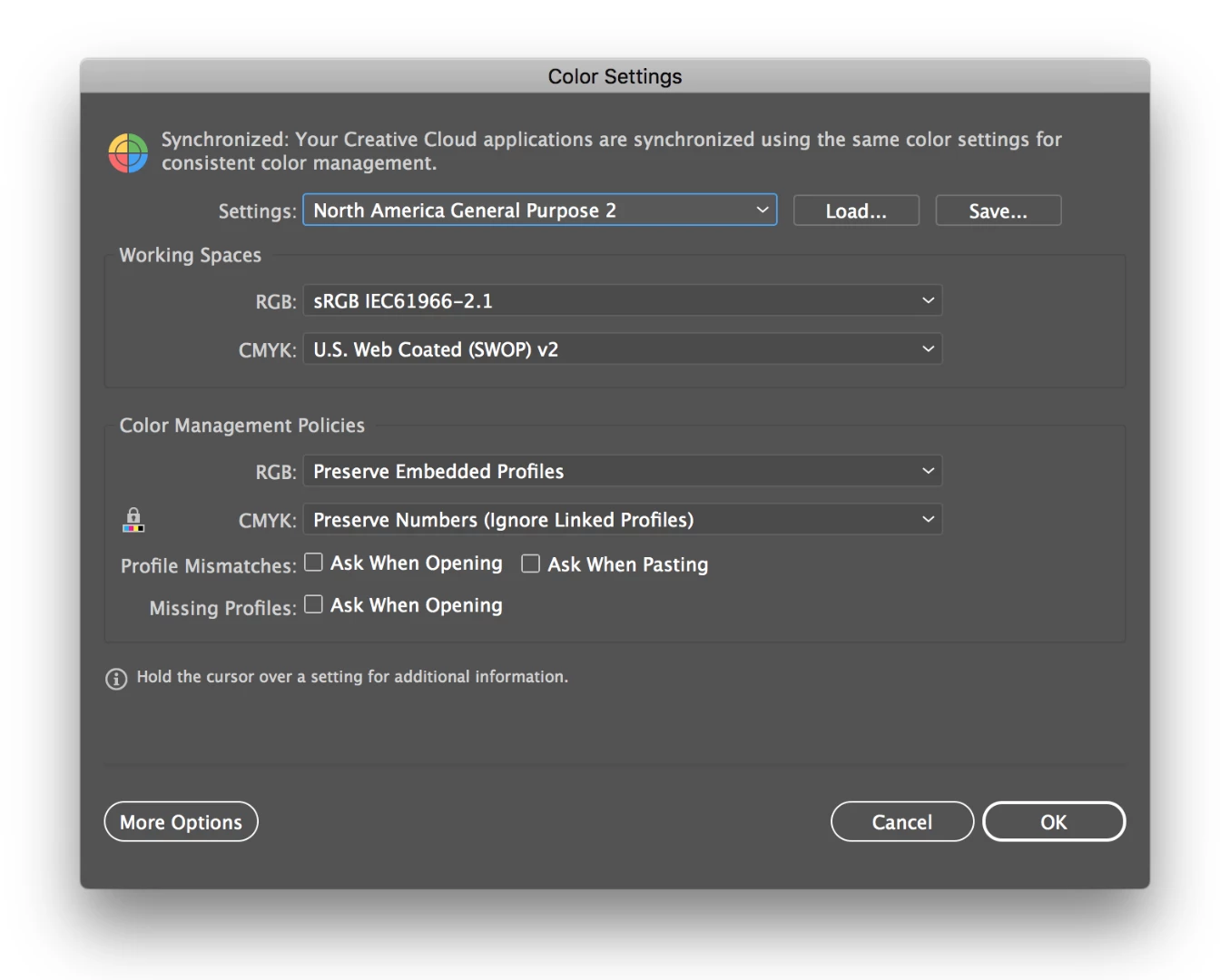Click the "Working Spaces" section heading

pyautogui.click(x=191, y=255)
